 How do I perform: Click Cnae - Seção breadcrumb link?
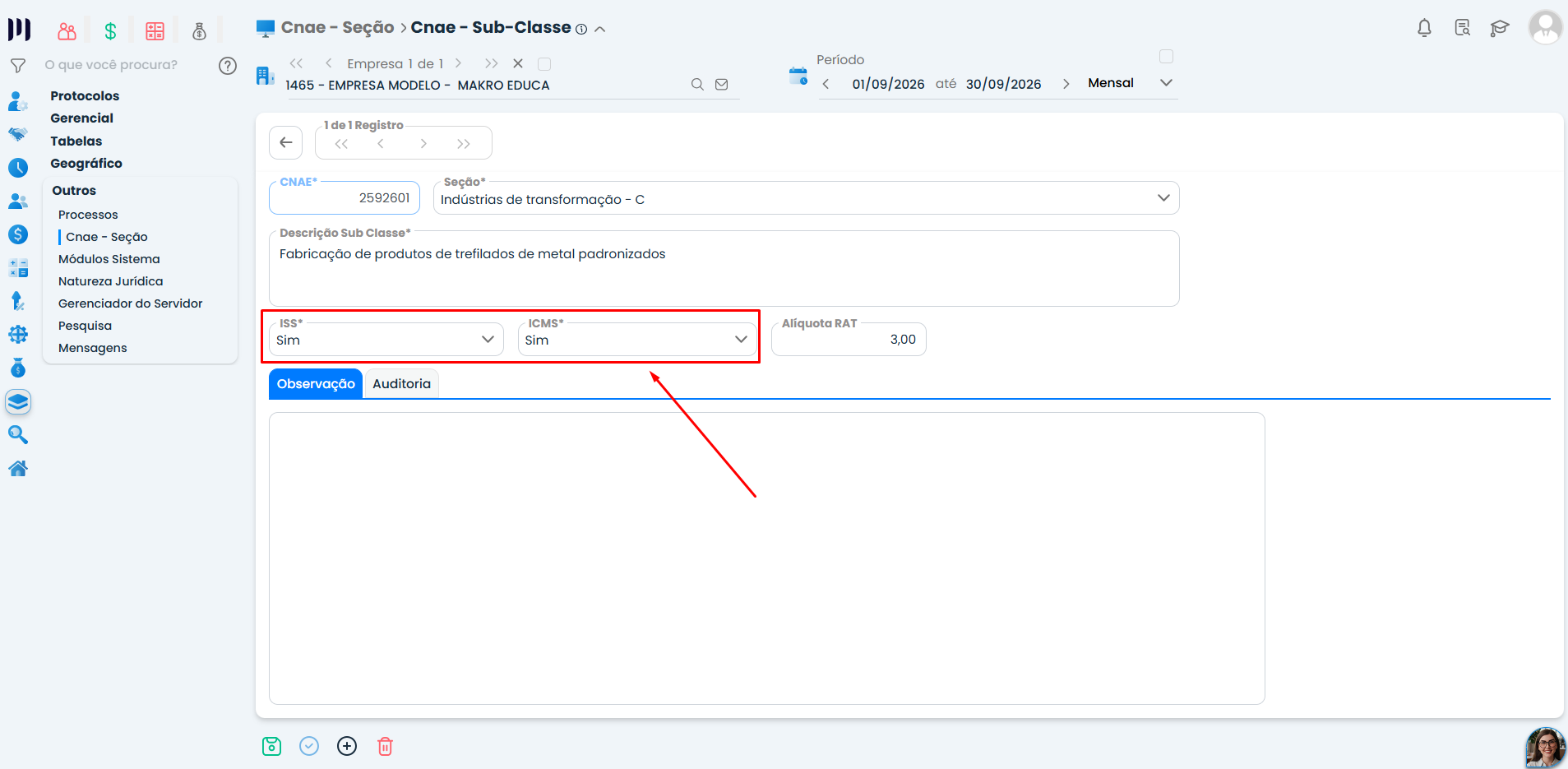pyautogui.click(x=337, y=27)
